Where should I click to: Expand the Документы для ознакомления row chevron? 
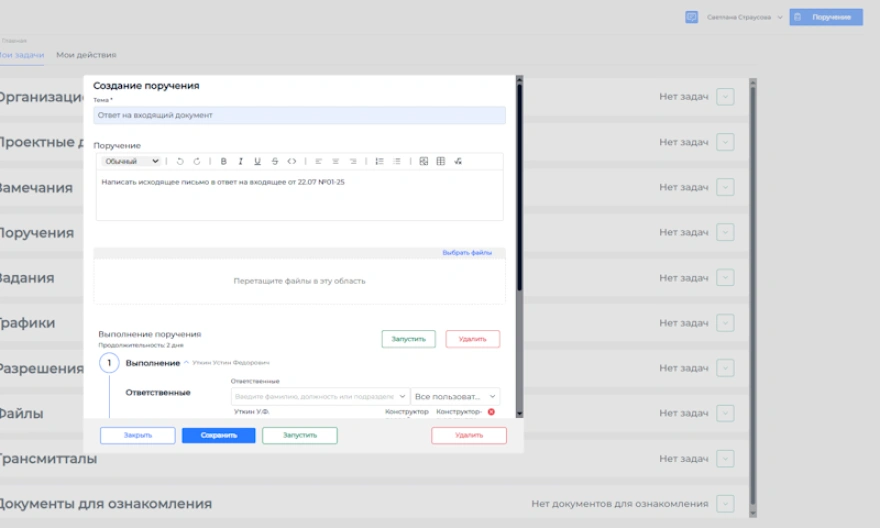(725, 504)
